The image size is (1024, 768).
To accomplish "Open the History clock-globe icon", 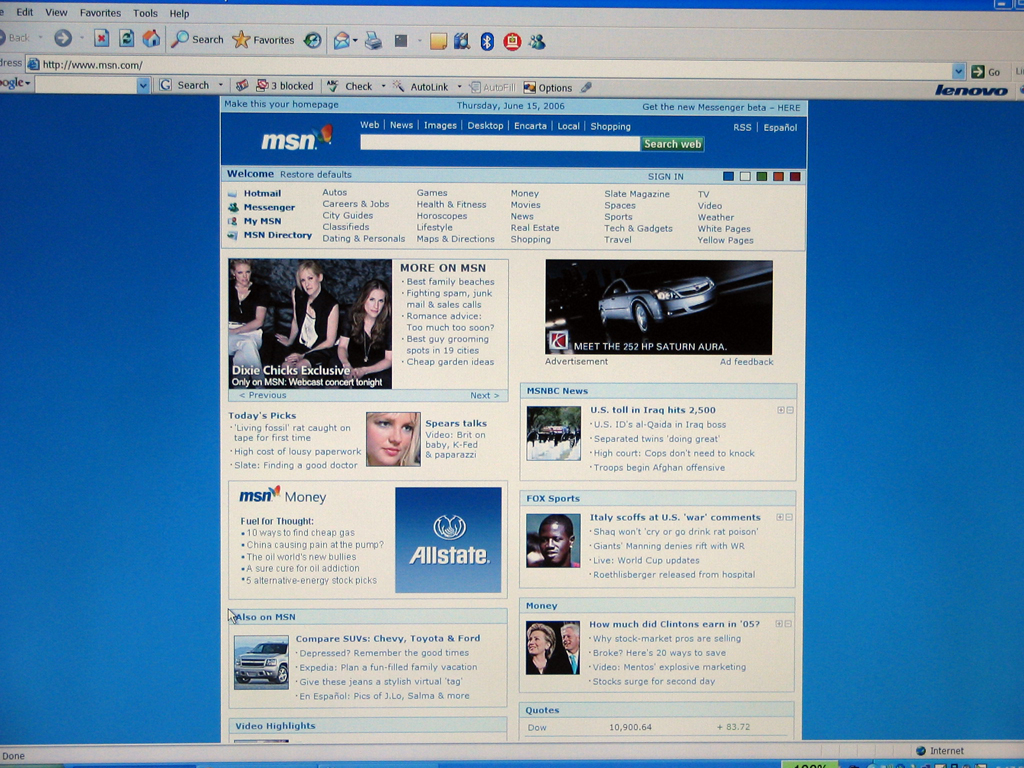I will tap(313, 40).
